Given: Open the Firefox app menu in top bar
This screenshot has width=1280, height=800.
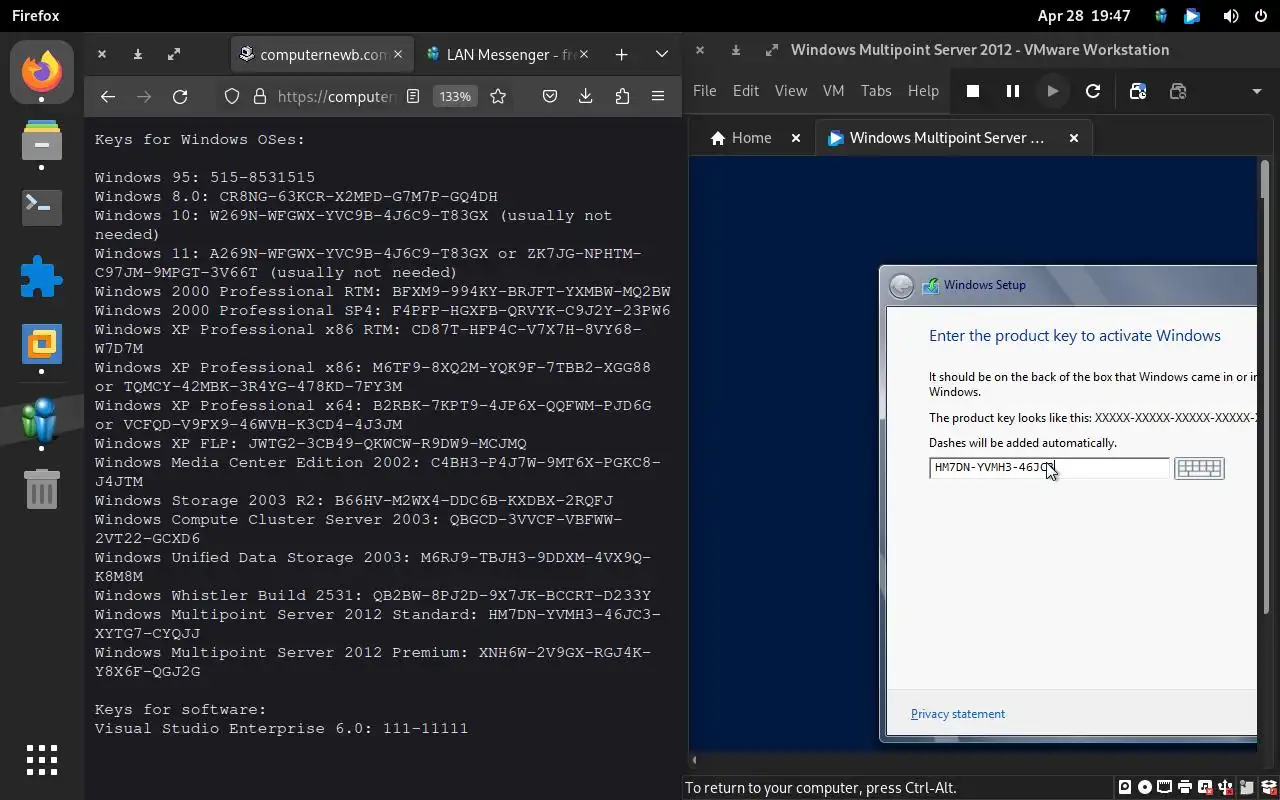Looking at the screenshot, I should (36, 16).
